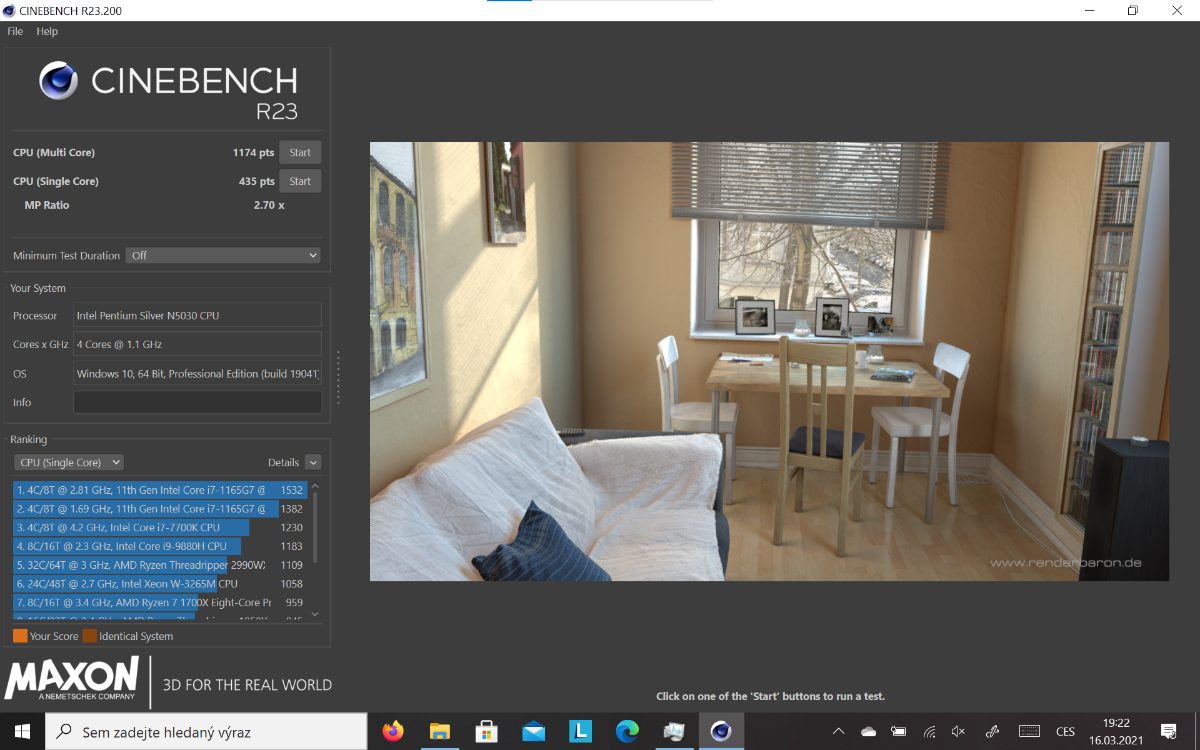Open the Microsoft Store taskbar icon
Viewport: 1200px width, 750px height.
tap(487, 731)
